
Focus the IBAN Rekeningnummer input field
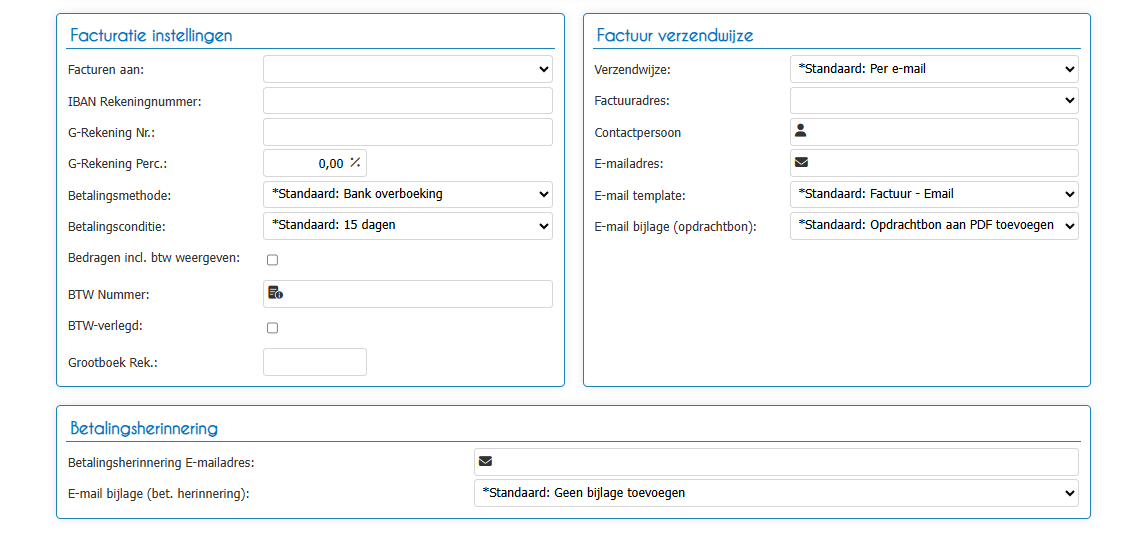click(408, 101)
